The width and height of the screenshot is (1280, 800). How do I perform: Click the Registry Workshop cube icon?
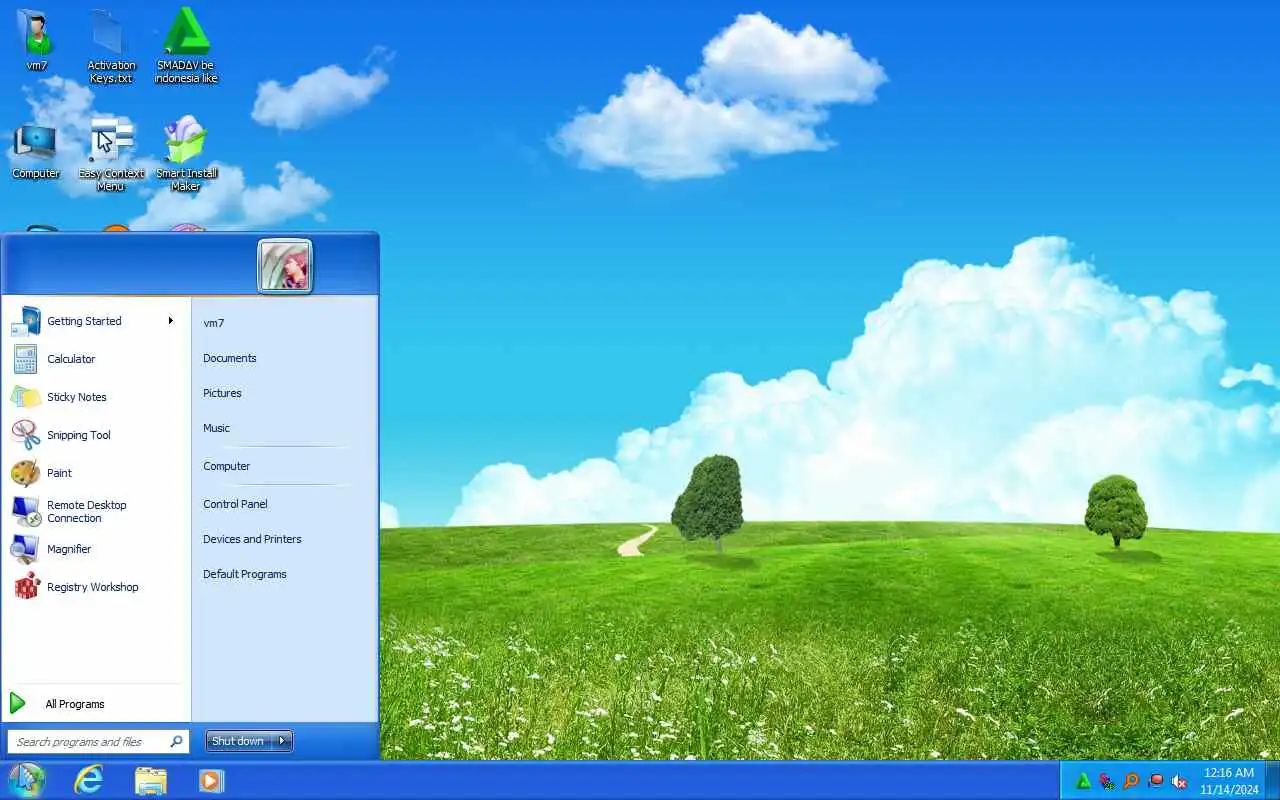pos(25,587)
